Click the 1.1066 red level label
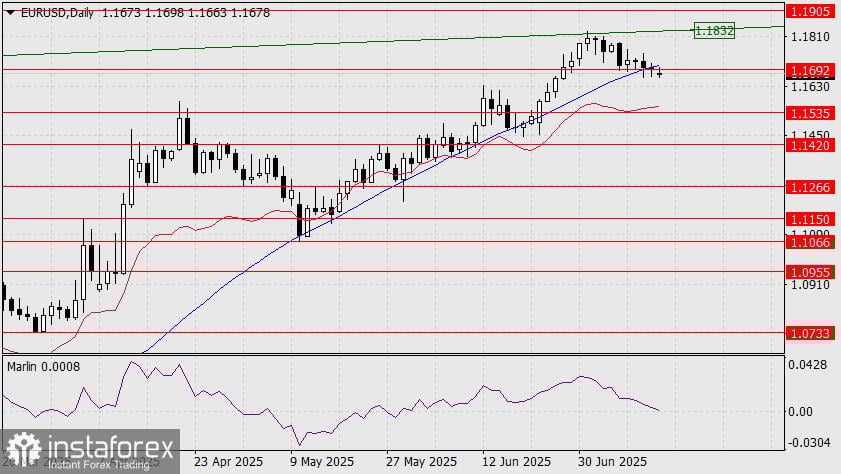The height and width of the screenshot is (474, 841). [810, 243]
